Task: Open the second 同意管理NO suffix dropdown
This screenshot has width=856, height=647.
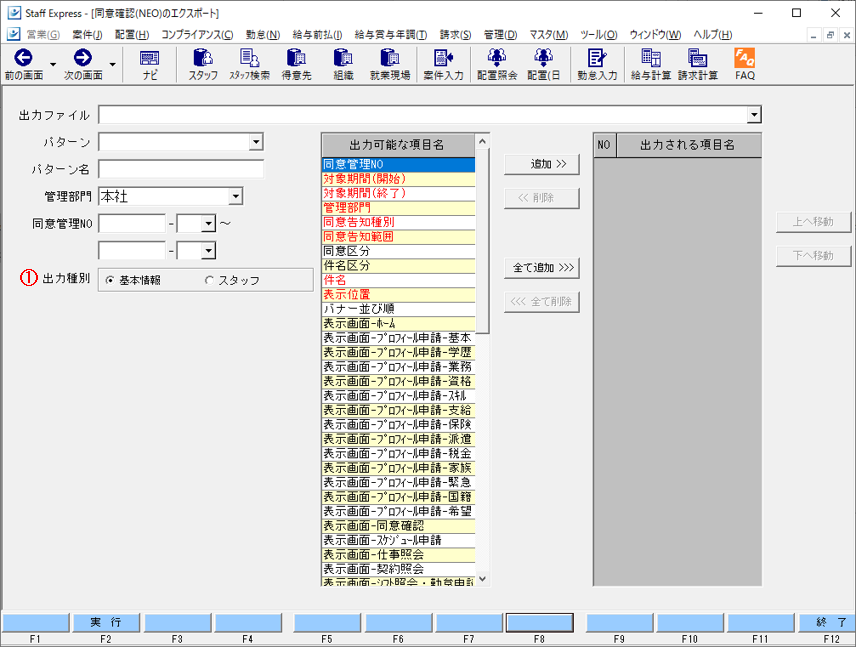Action: coord(209,251)
